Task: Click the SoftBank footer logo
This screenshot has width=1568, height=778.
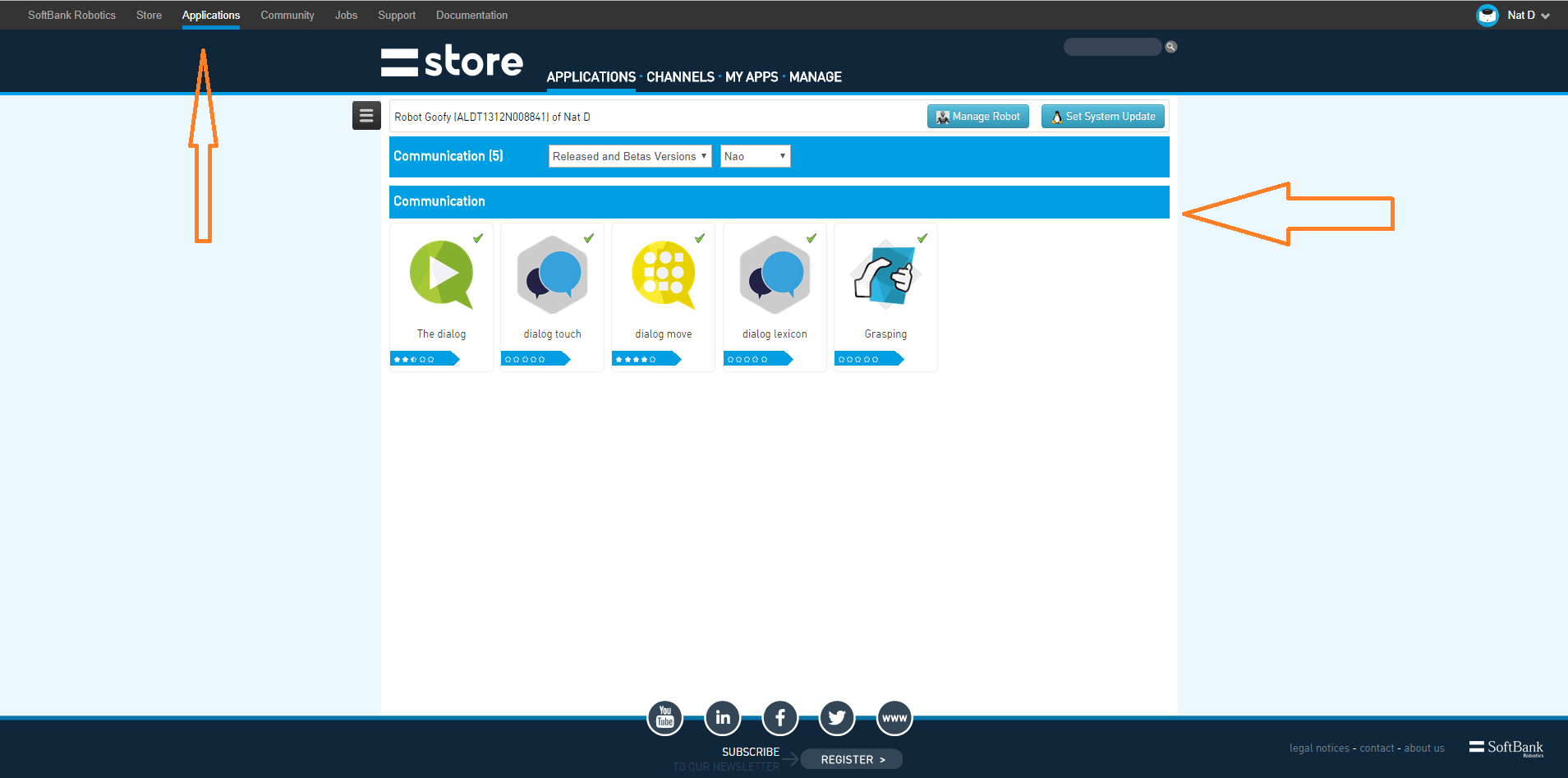Action: (x=1506, y=748)
